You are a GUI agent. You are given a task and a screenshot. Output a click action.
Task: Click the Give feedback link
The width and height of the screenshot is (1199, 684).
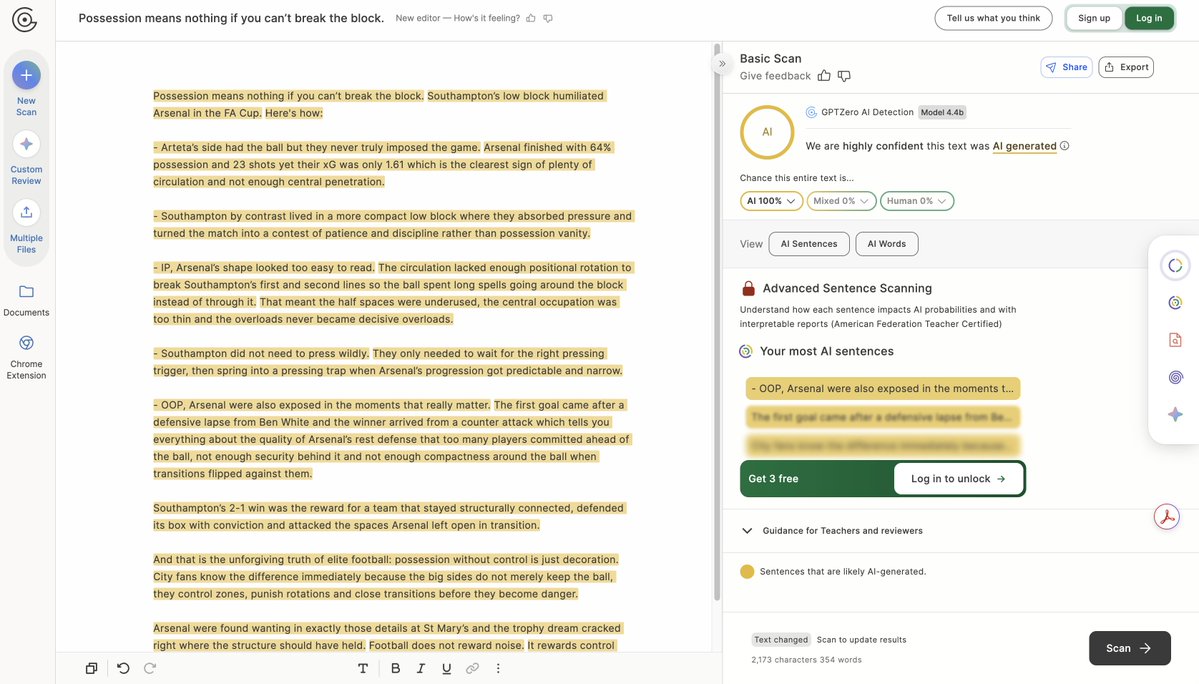pyautogui.click(x=775, y=76)
